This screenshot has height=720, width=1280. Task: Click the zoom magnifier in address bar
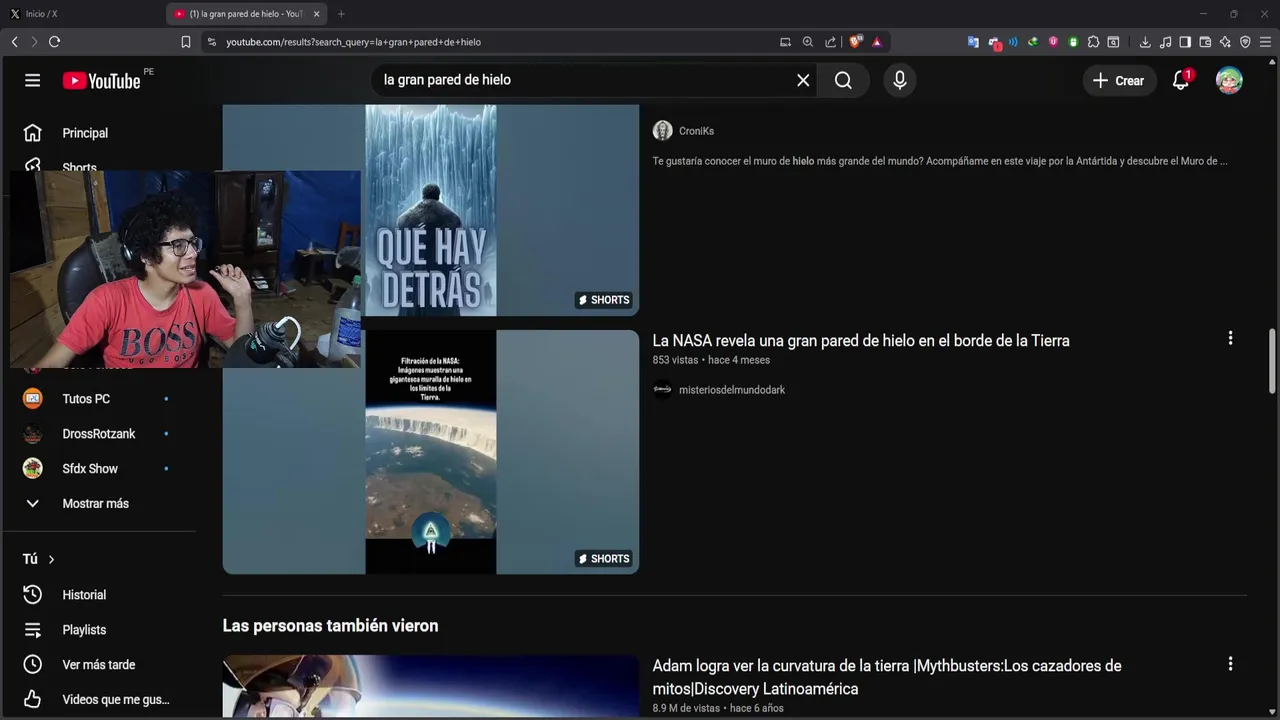tap(808, 42)
